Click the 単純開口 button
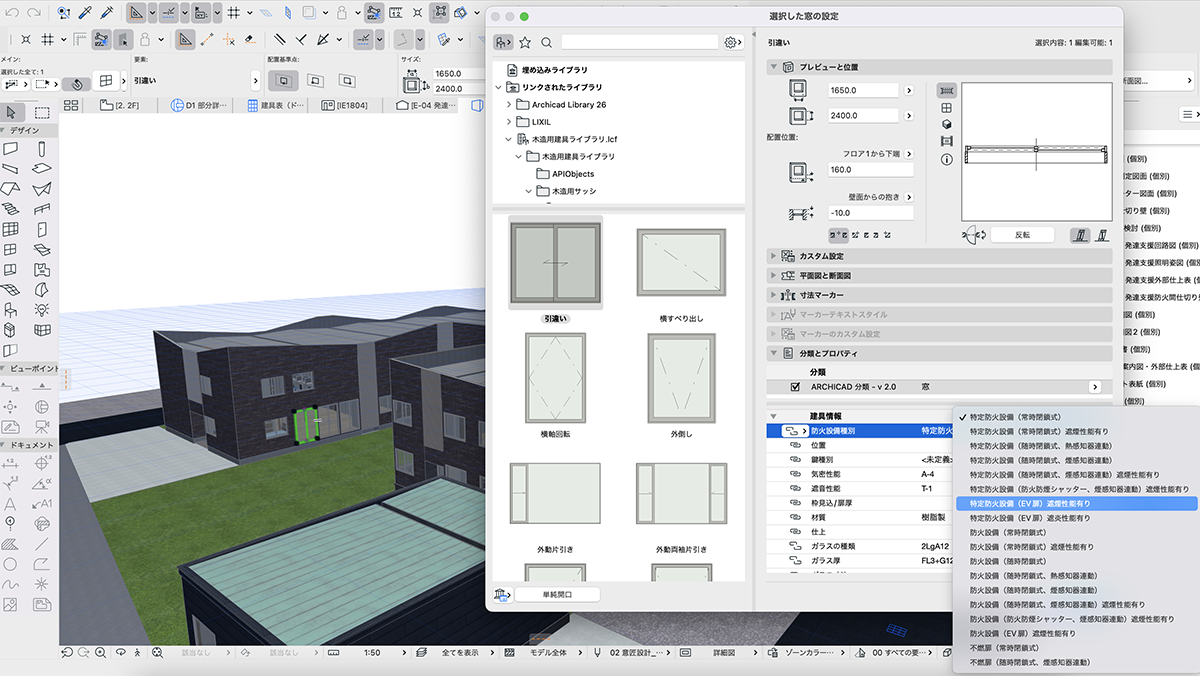1200x676 pixels. click(x=556, y=595)
